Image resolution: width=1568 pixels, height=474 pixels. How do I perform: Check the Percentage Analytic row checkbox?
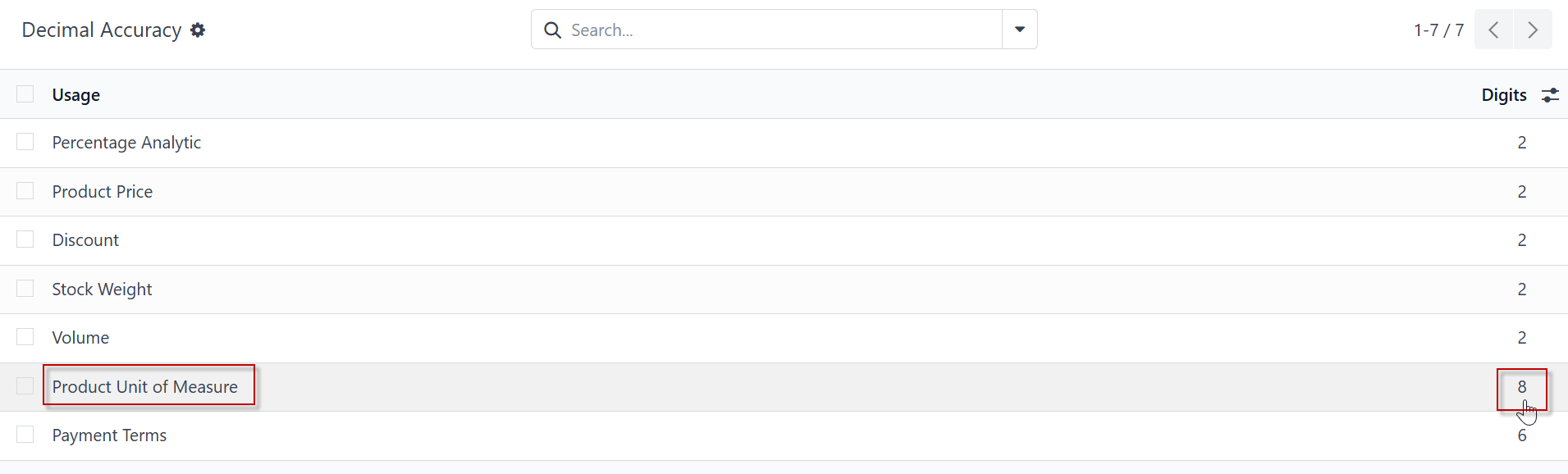point(25,142)
